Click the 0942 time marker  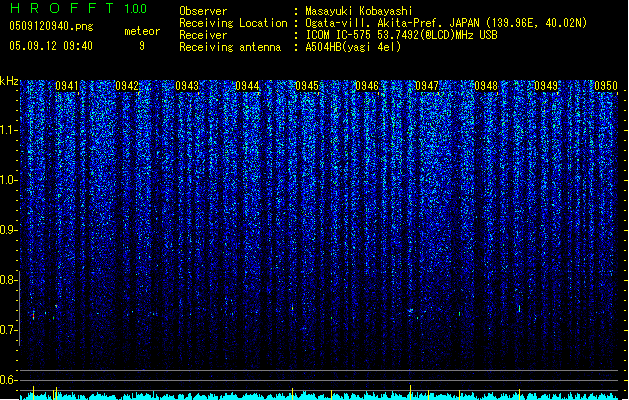tap(127, 86)
